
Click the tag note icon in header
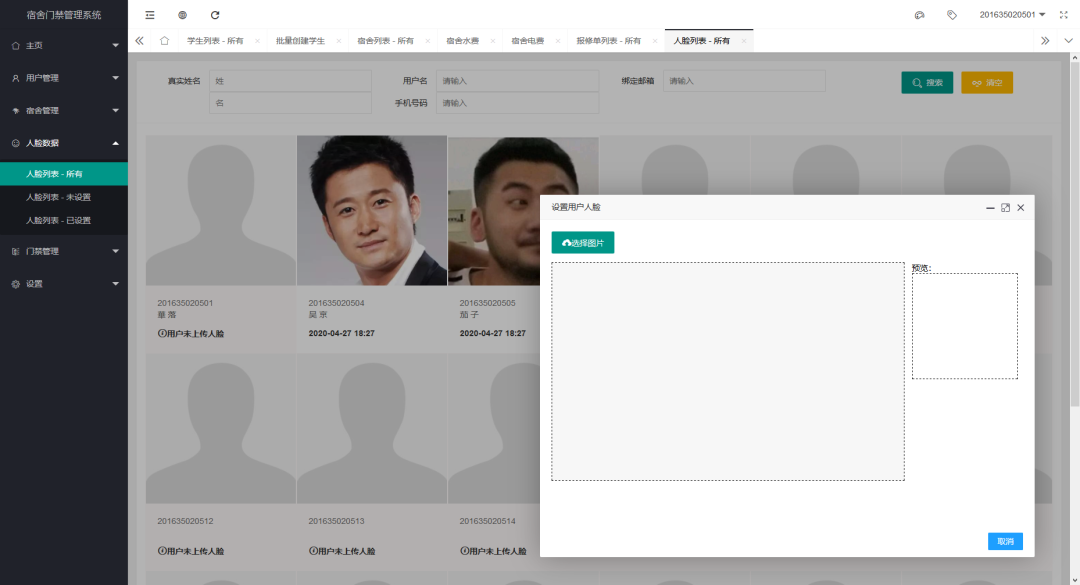(952, 15)
